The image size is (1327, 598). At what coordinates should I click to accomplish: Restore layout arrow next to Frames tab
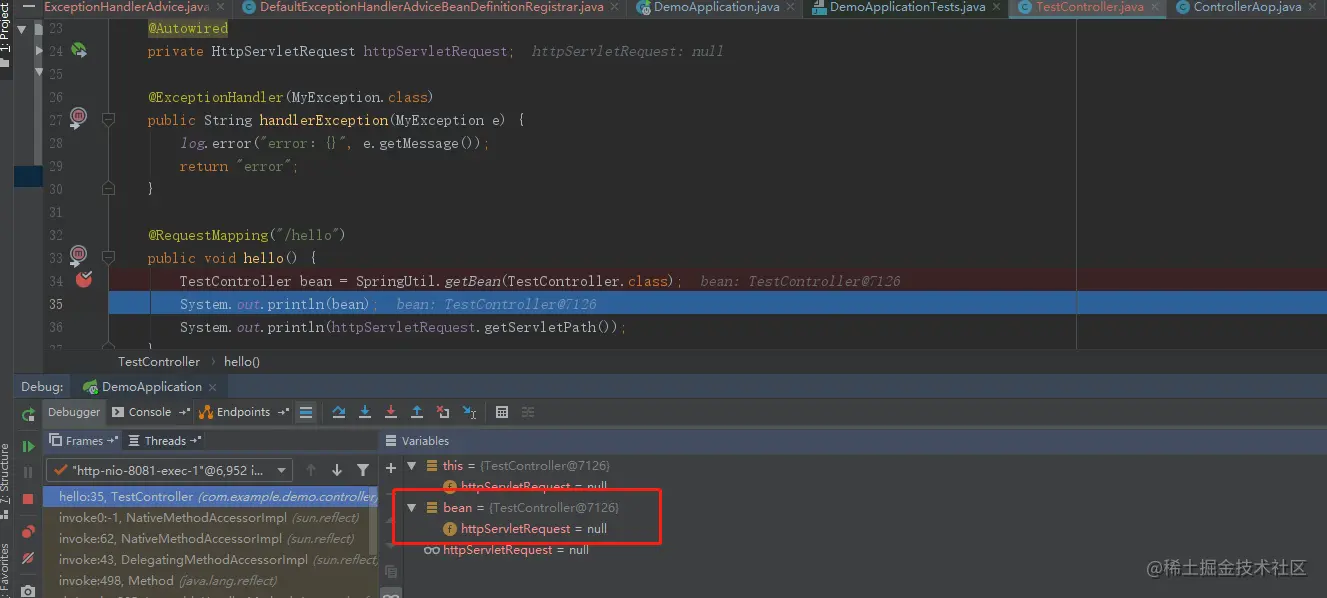[113, 441]
